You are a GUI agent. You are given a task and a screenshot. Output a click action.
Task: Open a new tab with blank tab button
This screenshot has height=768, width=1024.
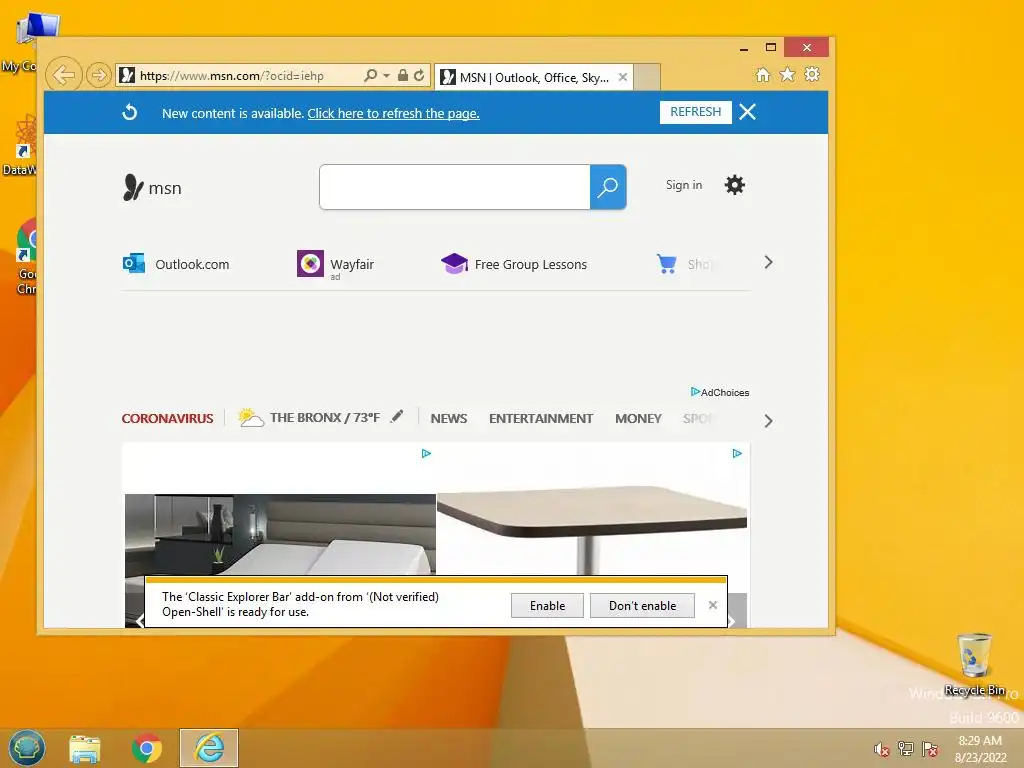coord(647,77)
